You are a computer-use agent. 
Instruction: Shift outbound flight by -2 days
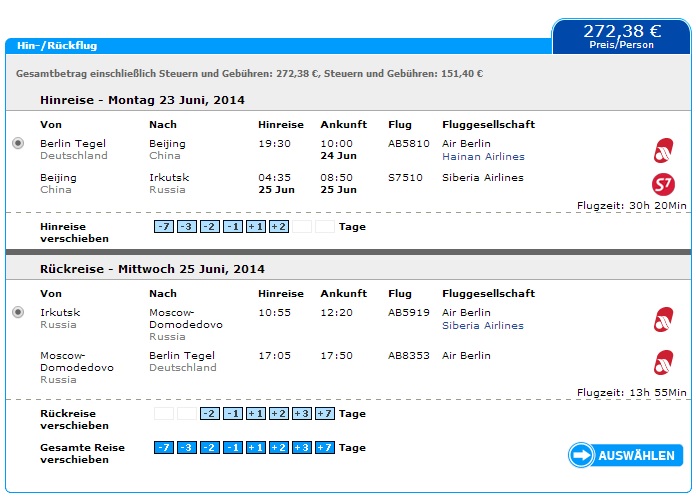tap(210, 227)
